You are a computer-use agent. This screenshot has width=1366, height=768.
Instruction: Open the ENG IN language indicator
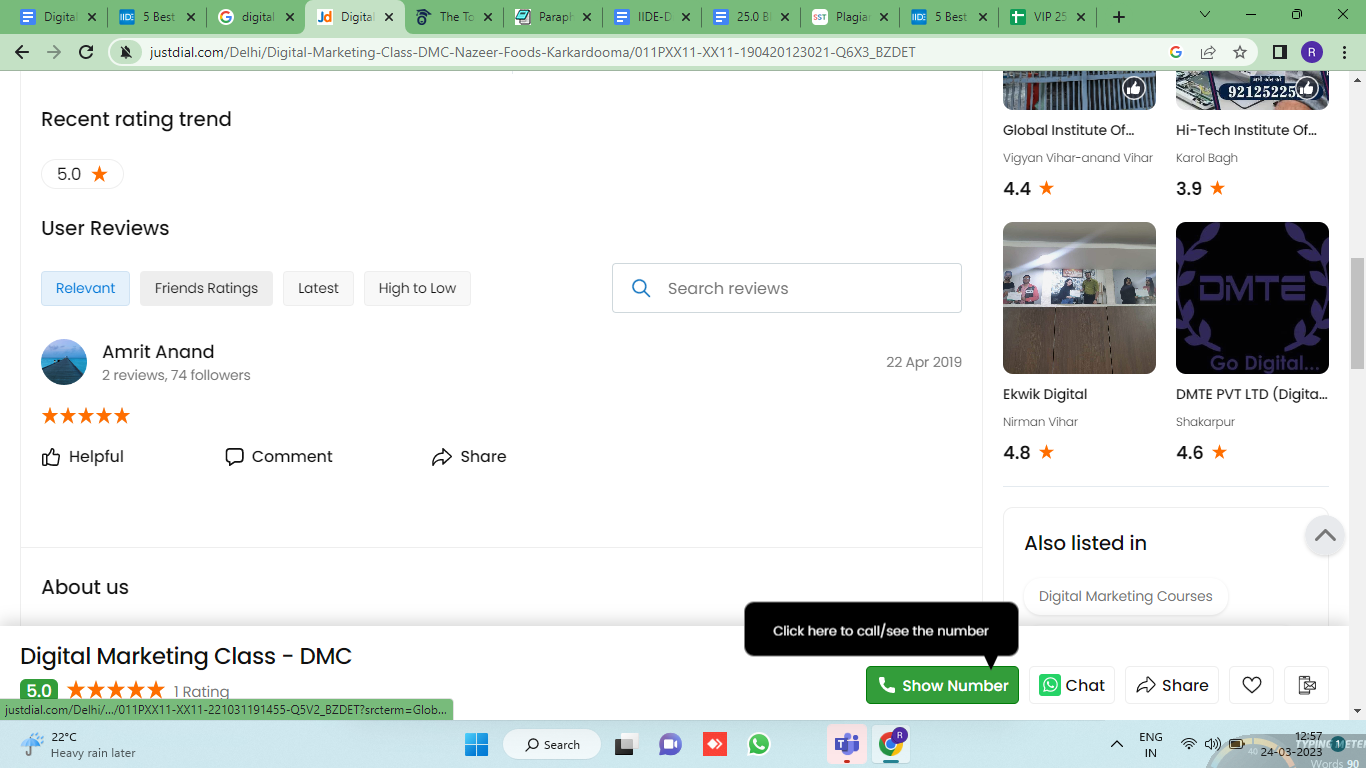coord(1151,744)
